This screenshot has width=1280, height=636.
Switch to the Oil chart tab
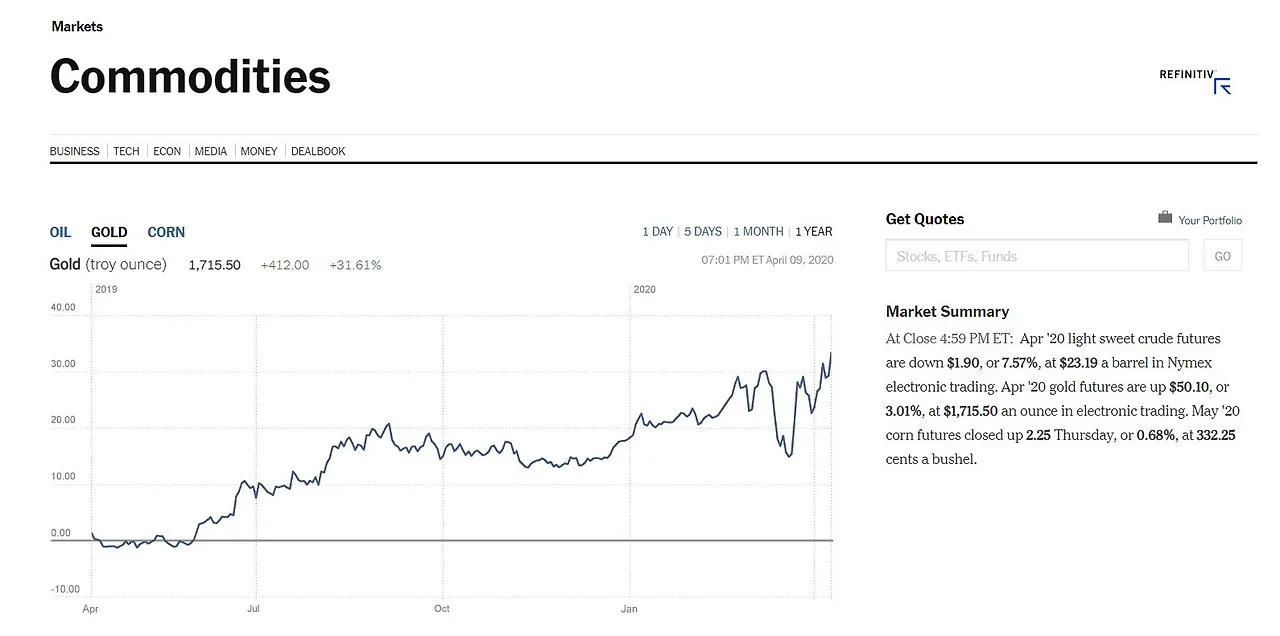point(60,232)
